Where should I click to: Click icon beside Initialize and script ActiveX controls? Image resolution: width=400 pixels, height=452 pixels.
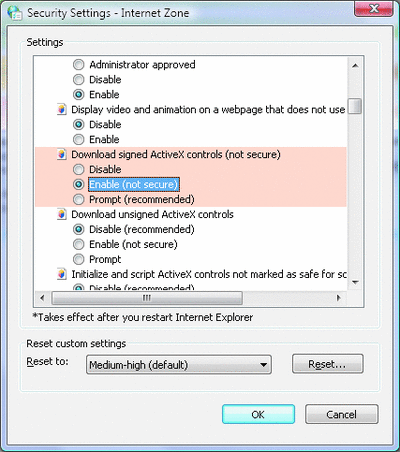click(61, 274)
